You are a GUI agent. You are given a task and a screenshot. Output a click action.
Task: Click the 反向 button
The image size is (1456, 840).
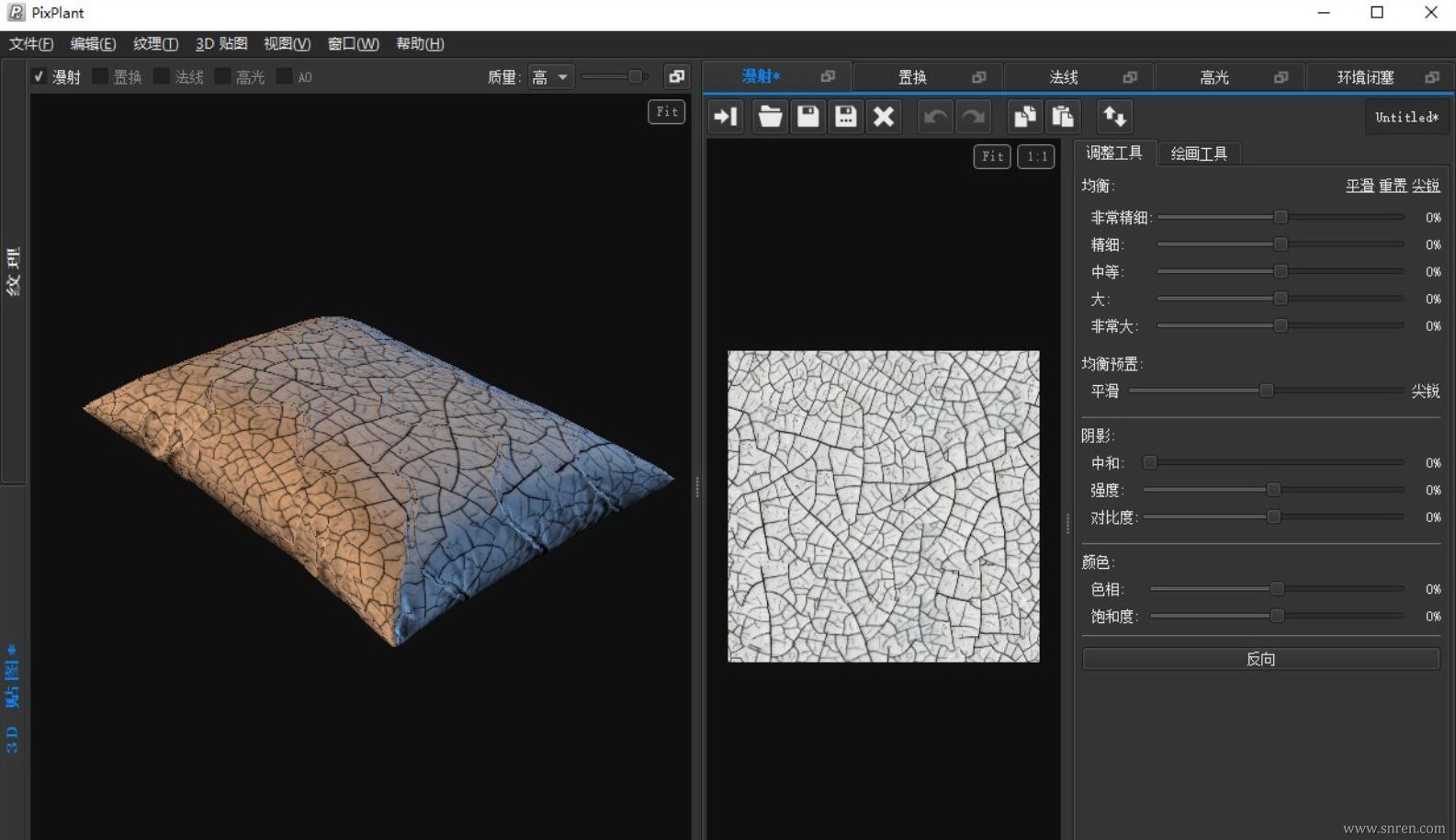(1260, 659)
